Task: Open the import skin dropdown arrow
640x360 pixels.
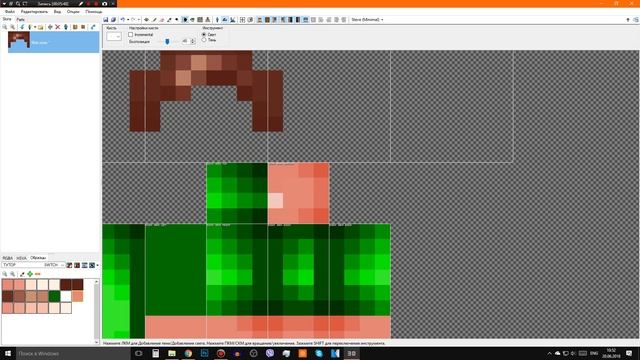Action: point(35,27)
